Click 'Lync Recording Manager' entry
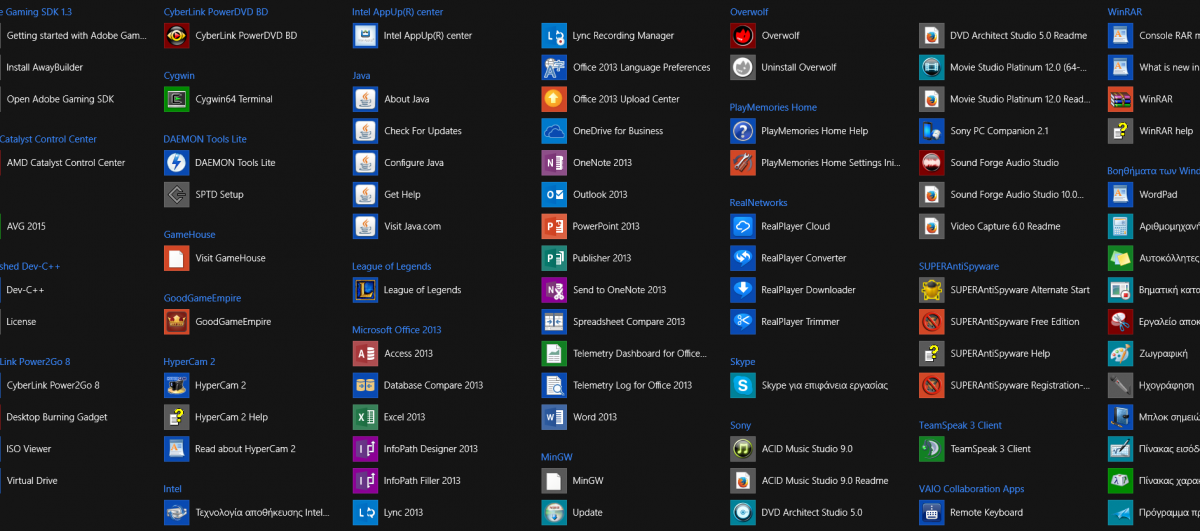The width and height of the screenshot is (1200, 531). click(608, 35)
